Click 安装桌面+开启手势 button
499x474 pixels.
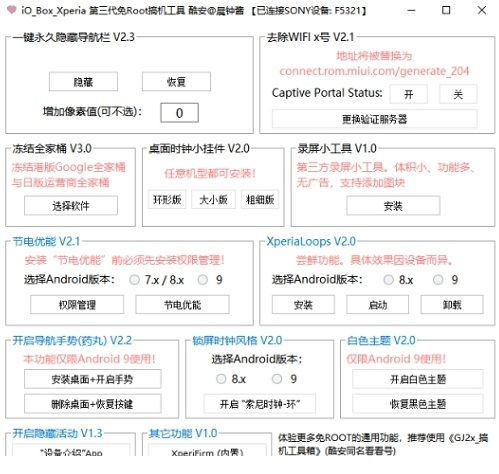(x=92, y=379)
